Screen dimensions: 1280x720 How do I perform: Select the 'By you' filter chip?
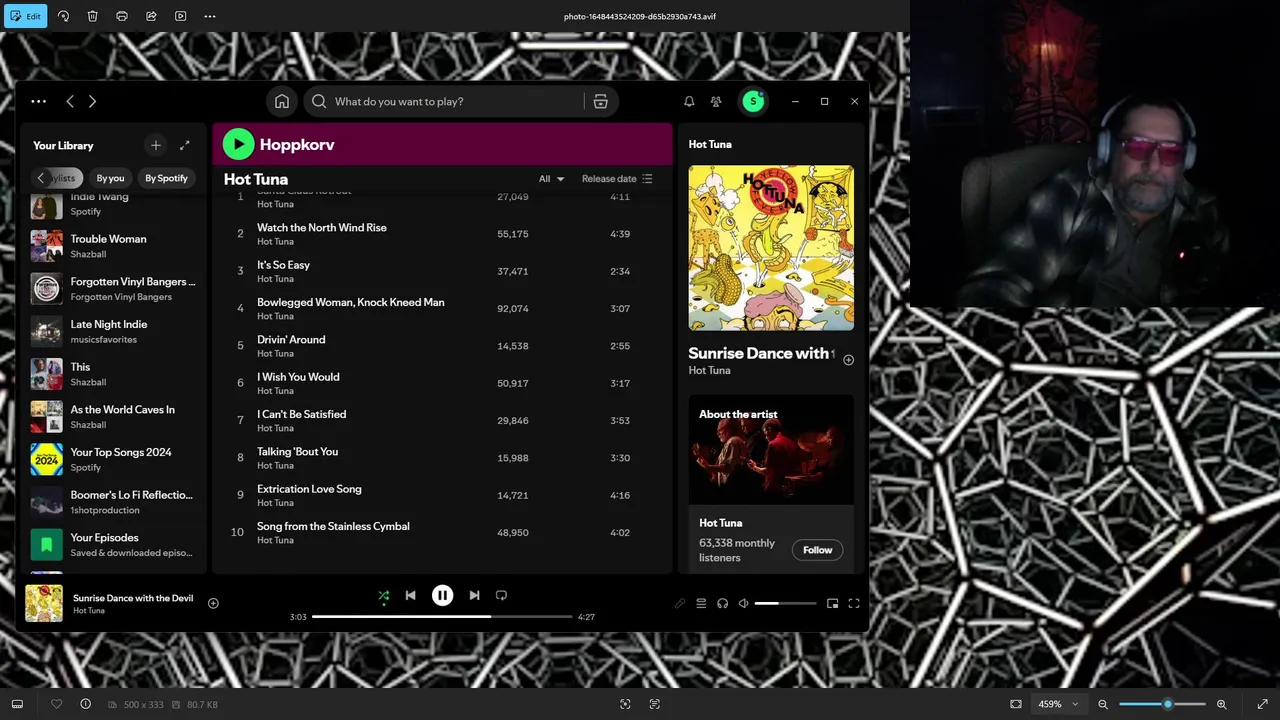[x=110, y=178]
